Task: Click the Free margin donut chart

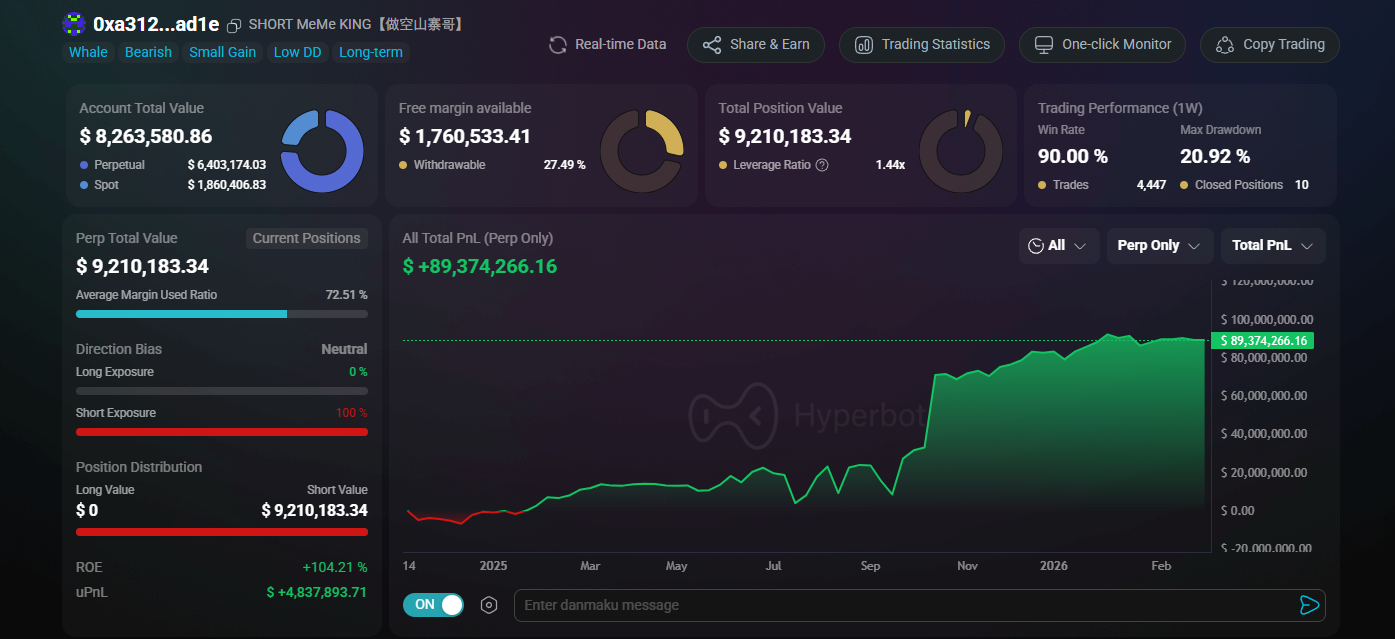Action: pyautogui.click(x=642, y=151)
